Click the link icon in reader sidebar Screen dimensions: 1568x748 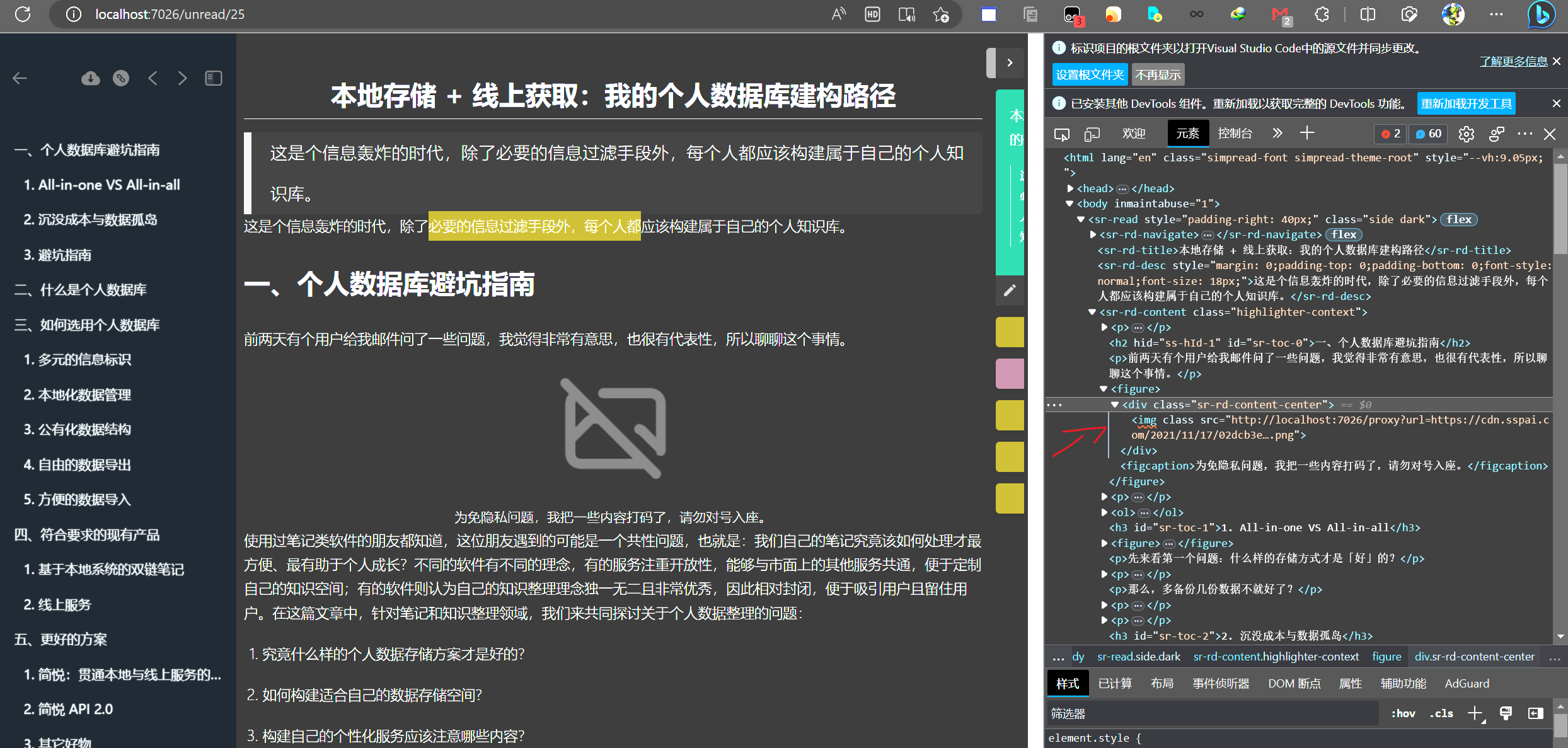(x=121, y=78)
